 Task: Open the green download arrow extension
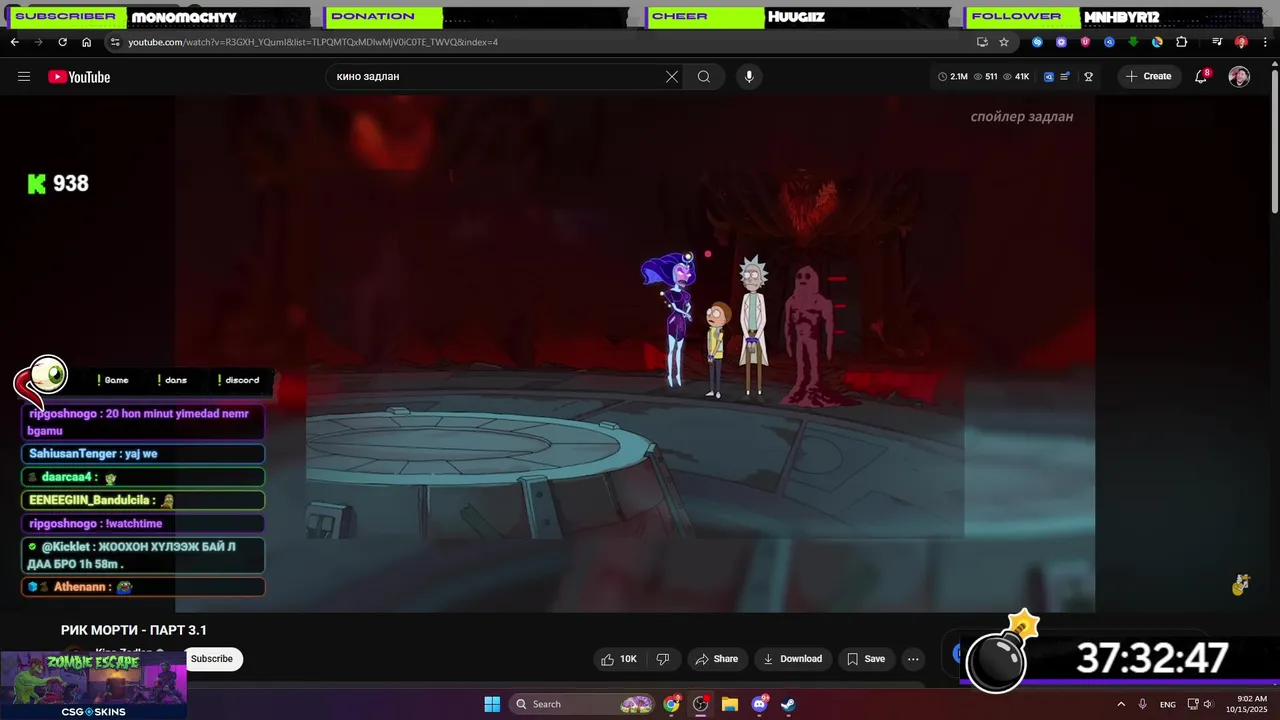pos(1133,42)
